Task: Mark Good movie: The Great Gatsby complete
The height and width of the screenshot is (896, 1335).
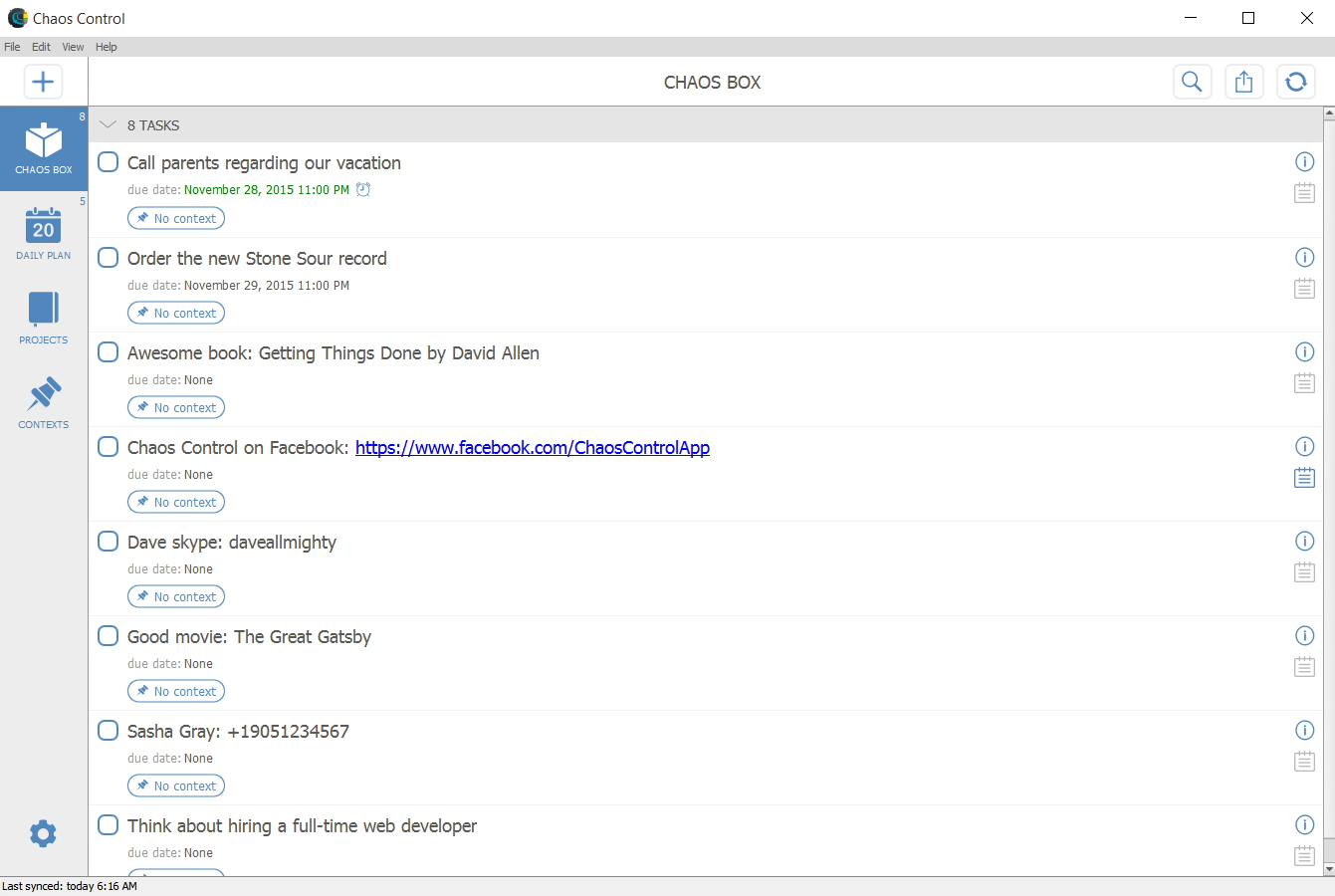Action: pyautogui.click(x=109, y=635)
